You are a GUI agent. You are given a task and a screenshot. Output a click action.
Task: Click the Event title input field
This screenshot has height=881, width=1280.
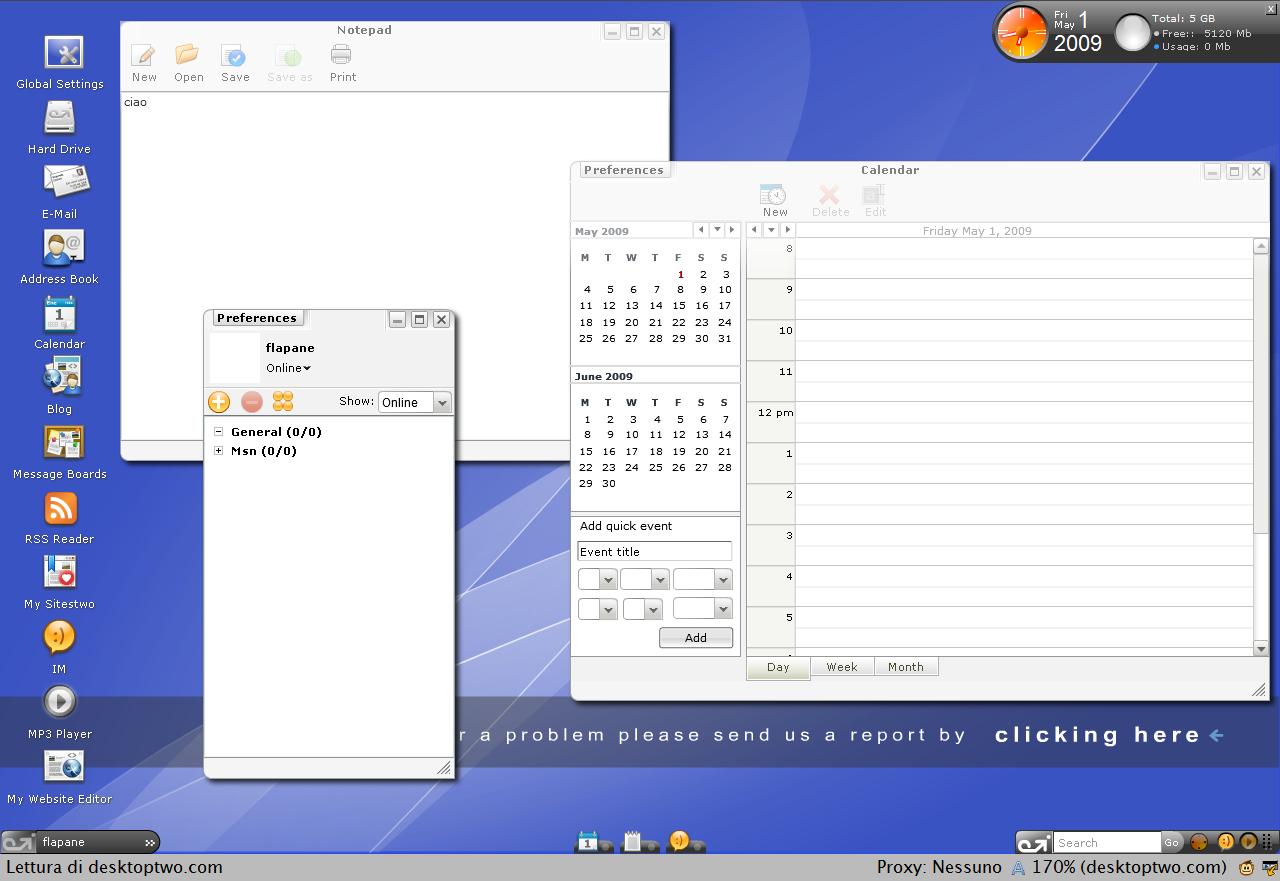coord(654,551)
